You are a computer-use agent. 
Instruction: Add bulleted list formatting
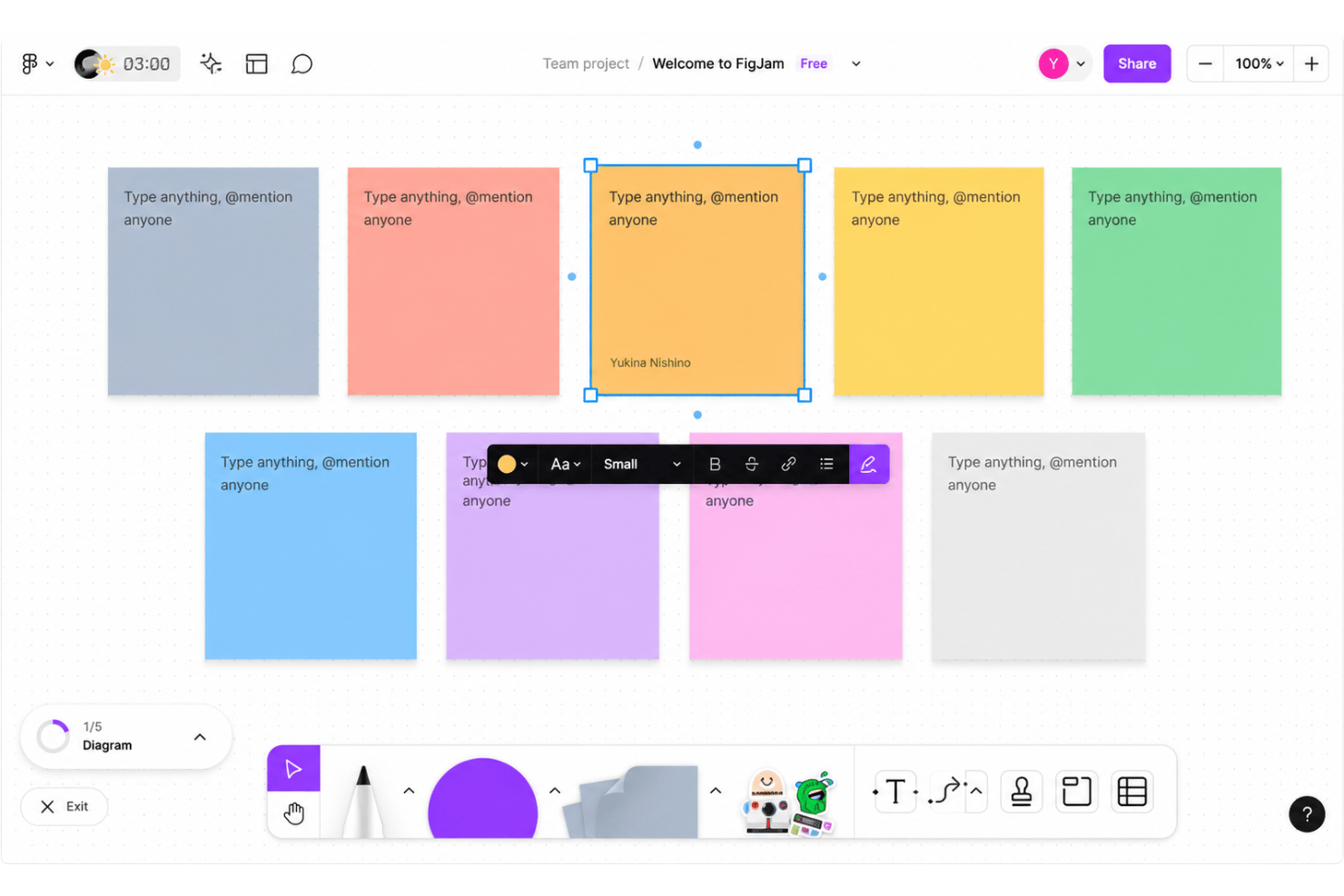tap(826, 464)
